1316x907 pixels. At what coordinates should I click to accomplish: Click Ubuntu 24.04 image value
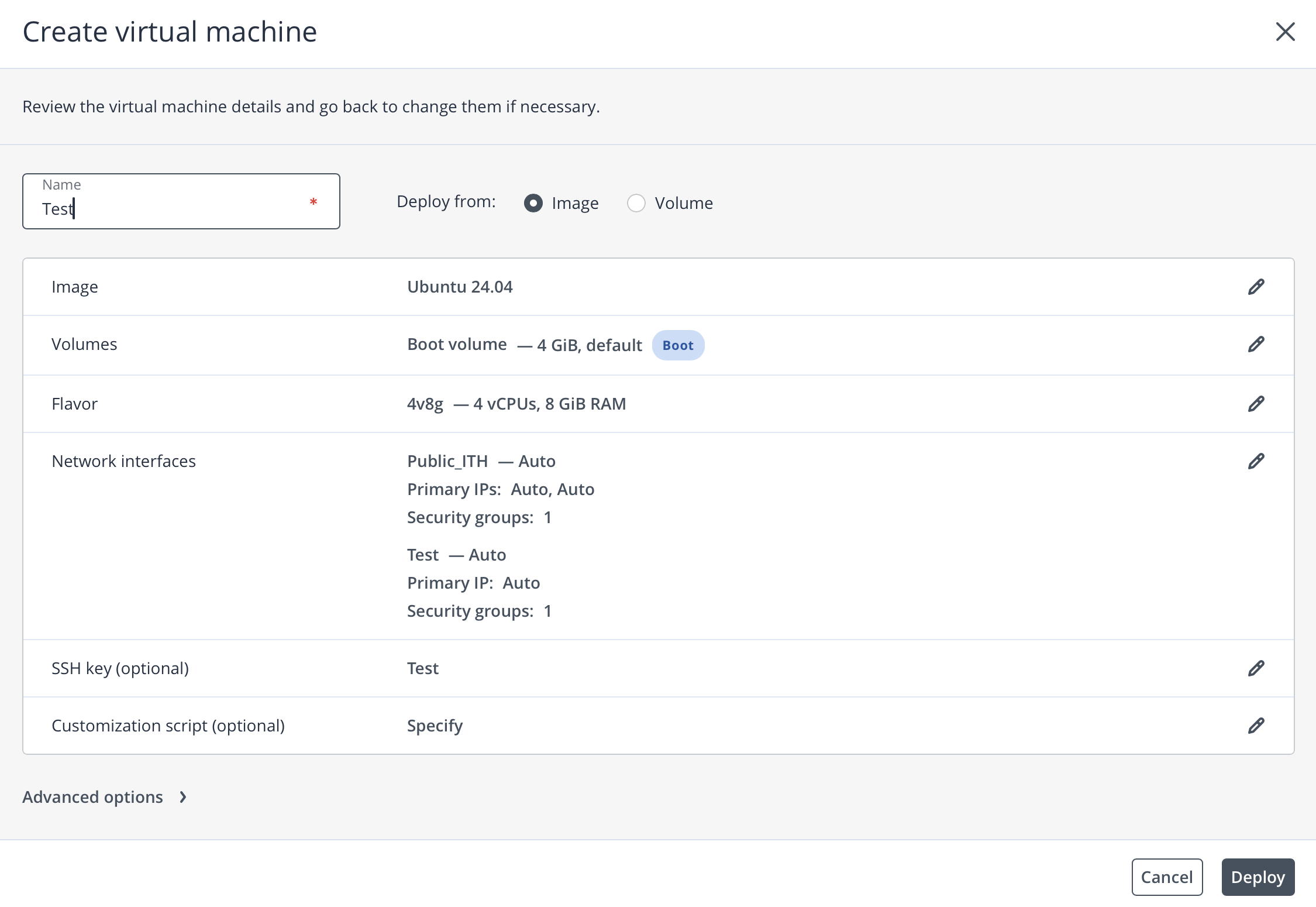[x=460, y=287]
